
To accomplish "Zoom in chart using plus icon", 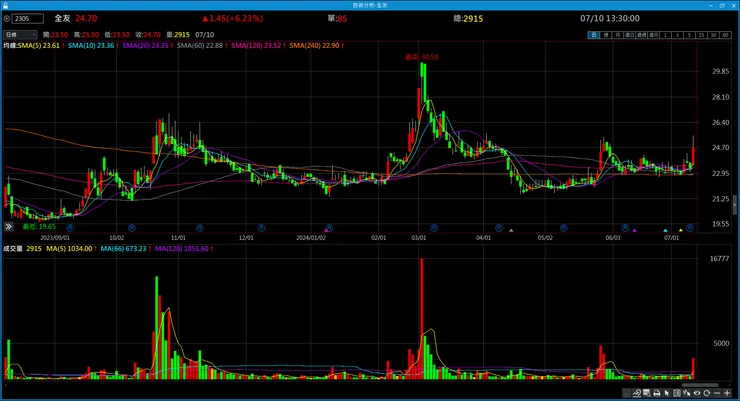I will tap(727, 393).
